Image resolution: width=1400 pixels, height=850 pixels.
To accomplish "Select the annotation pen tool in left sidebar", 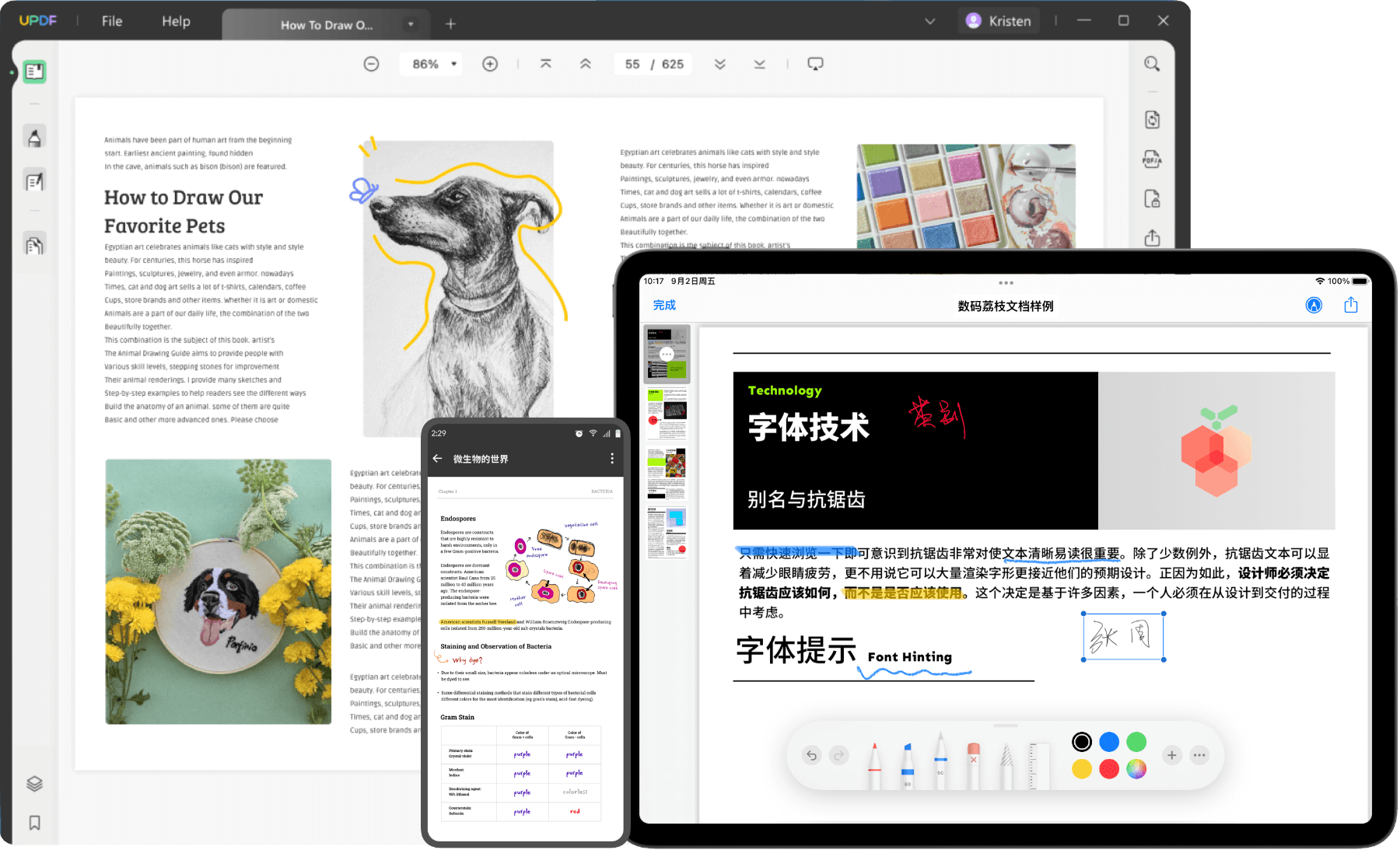I will click(x=33, y=135).
